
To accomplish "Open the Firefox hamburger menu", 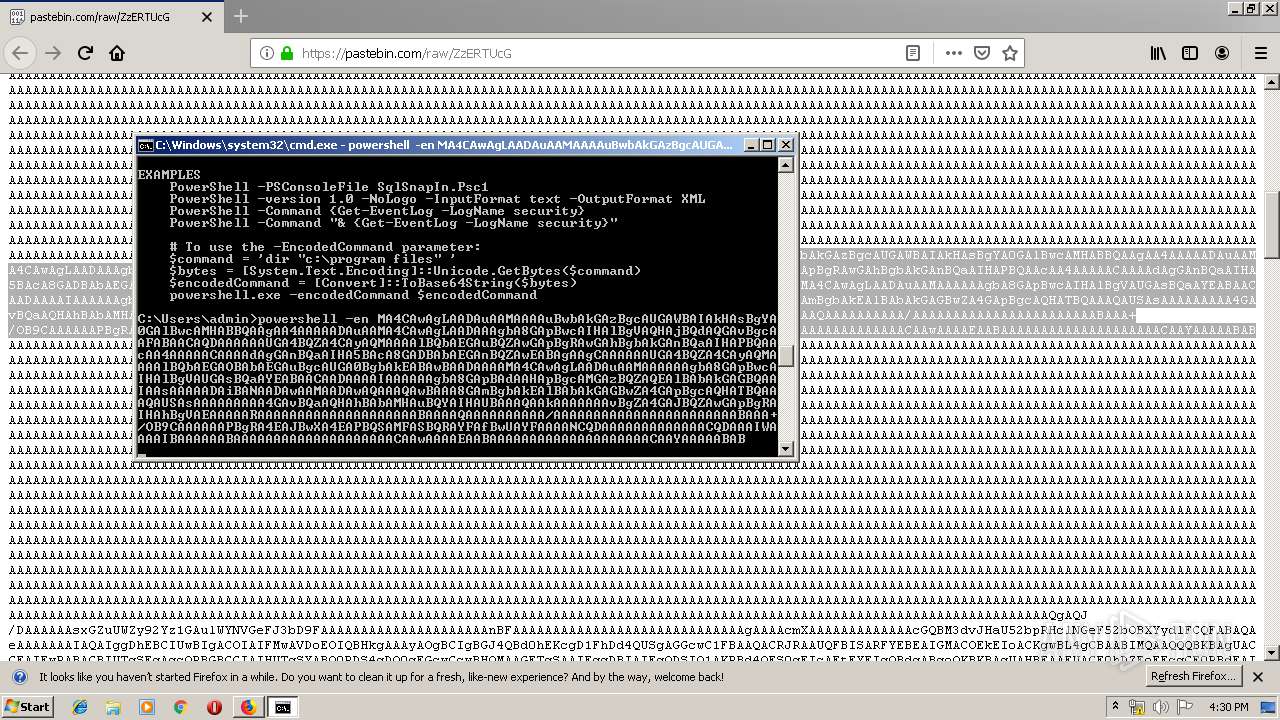I will [1259, 53].
